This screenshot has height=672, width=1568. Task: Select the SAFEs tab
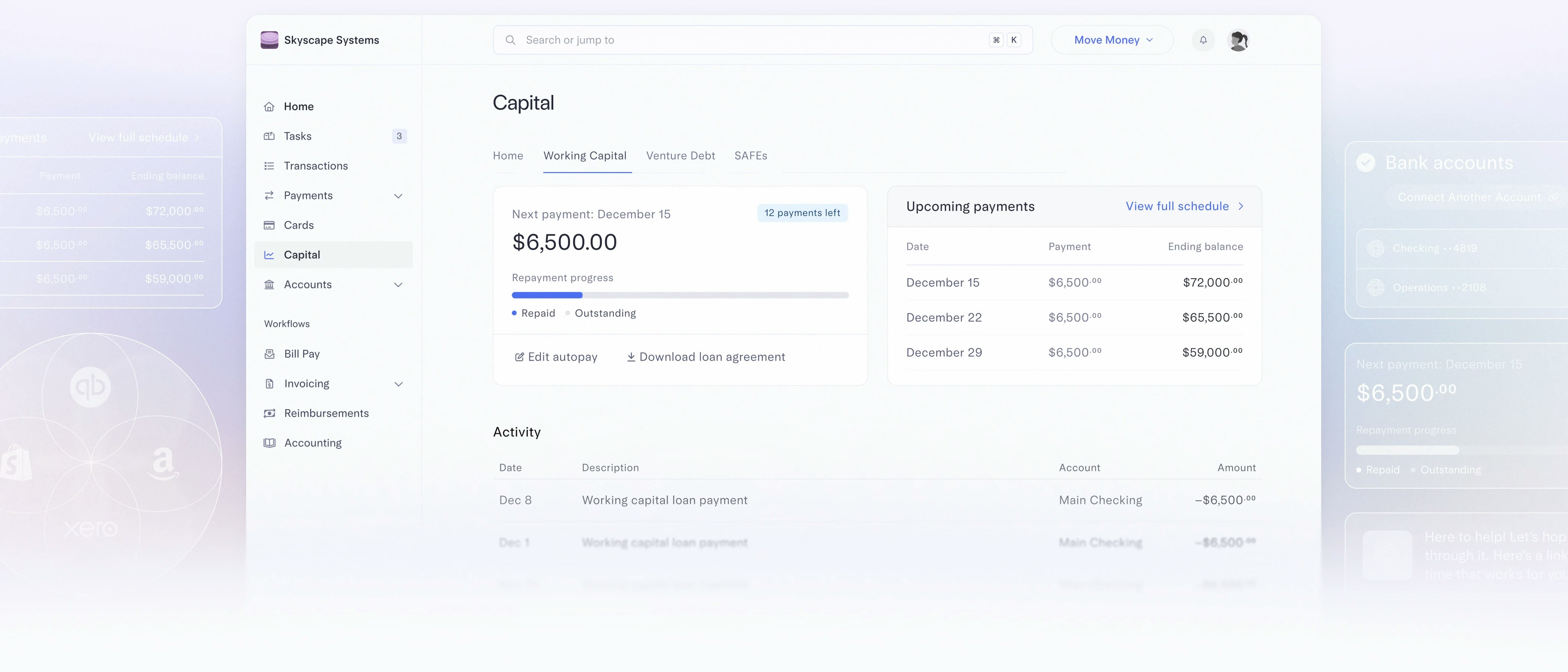750,156
